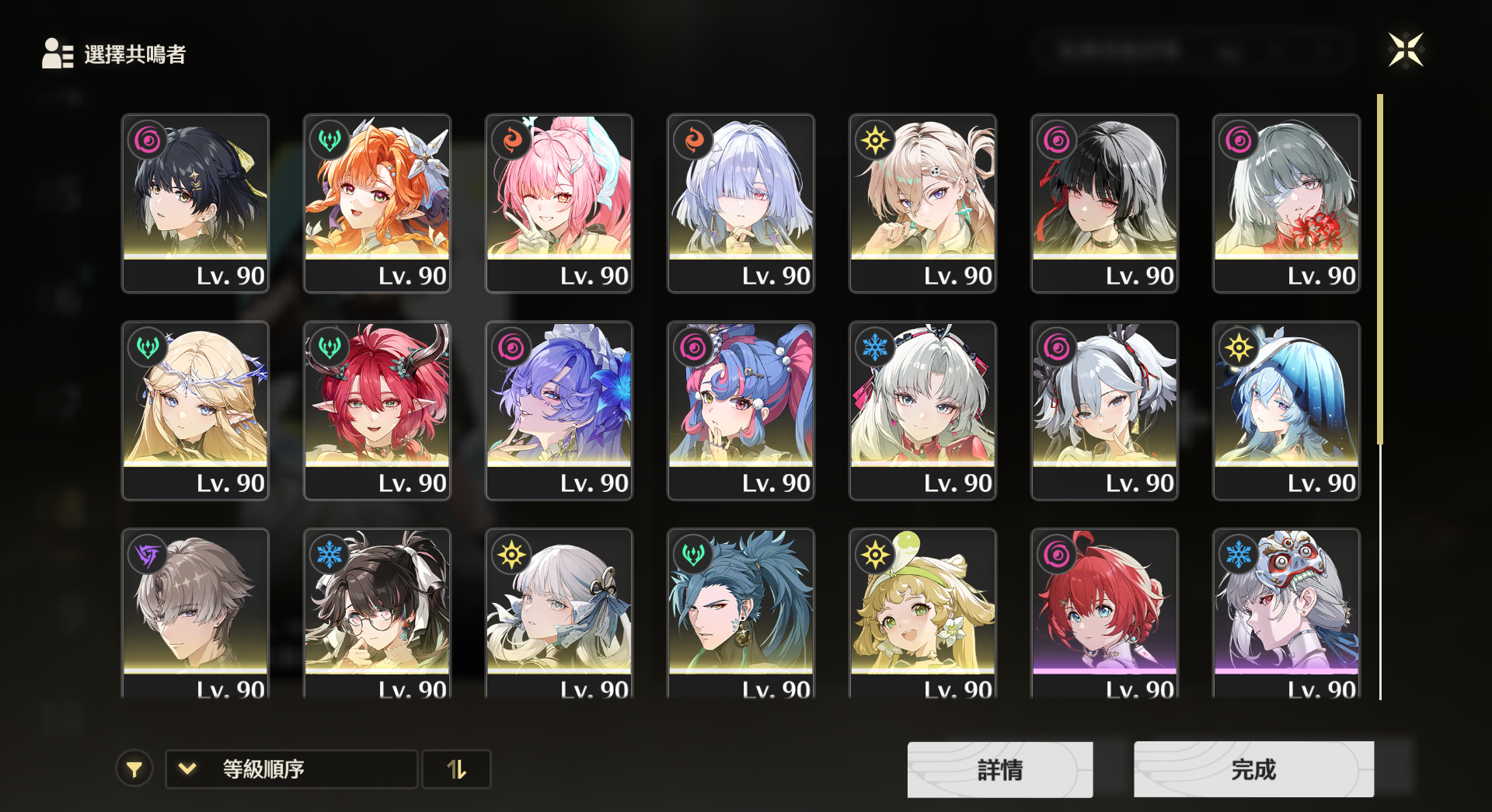Image resolution: width=1492 pixels, height=812 pixels.
Task: Click the ice snowflake icon on white-haired card
Action: 876,347
